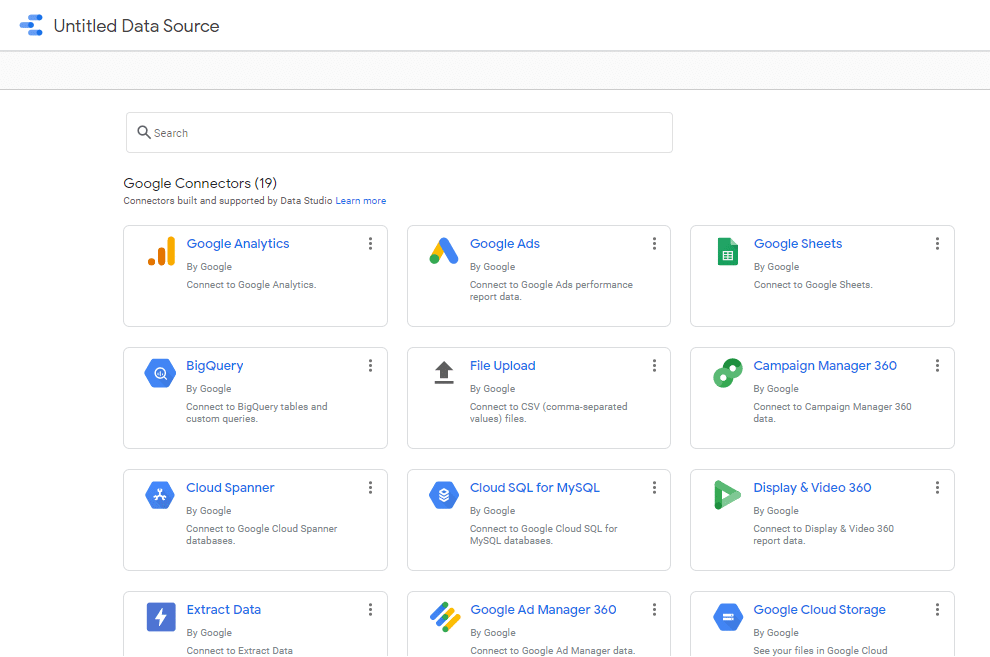The height and width of the screenshot is (657, 990).
Task: Open more options for BigQuery card
Action: tap(371, 365)
